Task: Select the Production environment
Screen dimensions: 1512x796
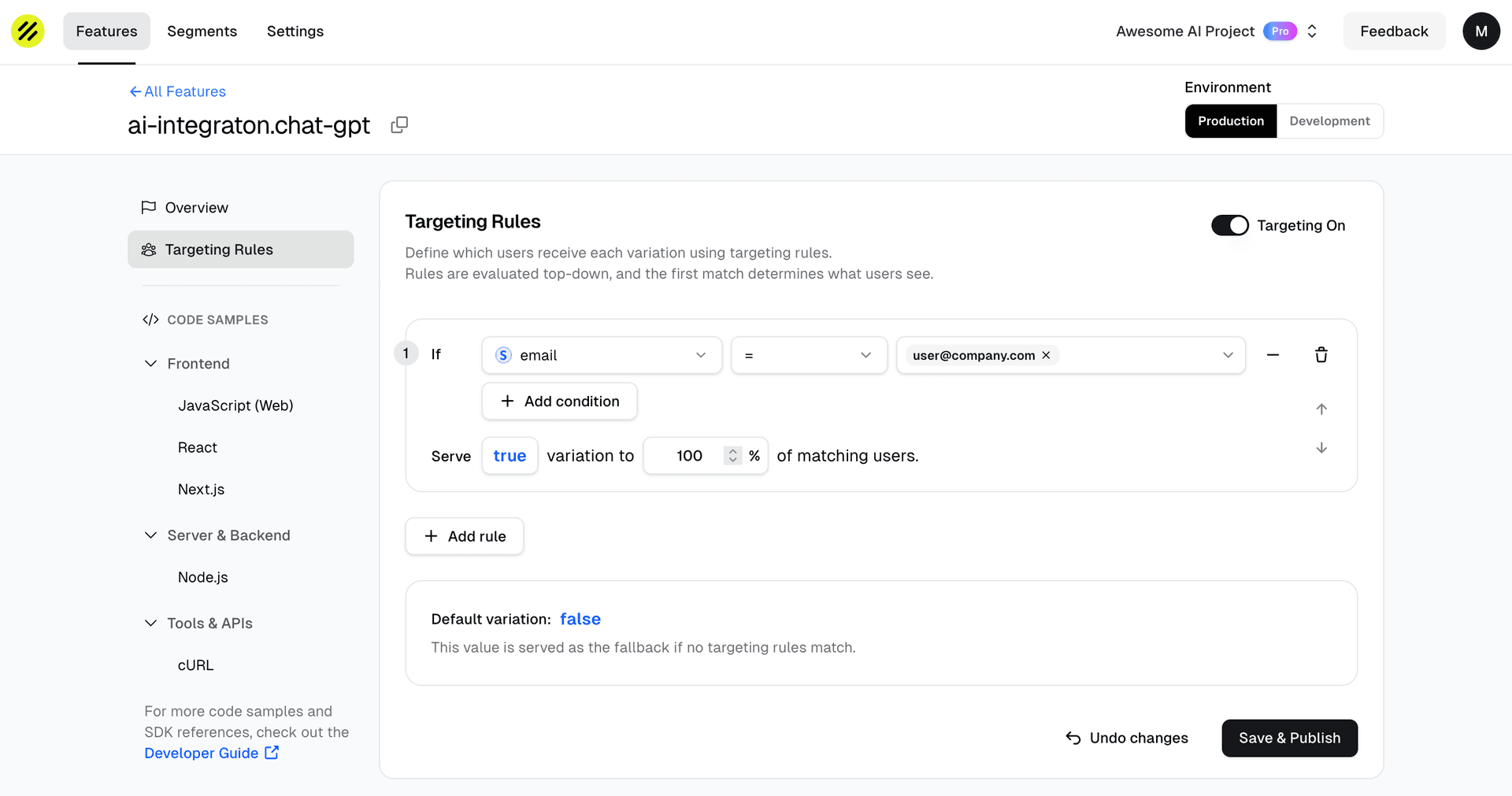Action: click(x=1230, y=121)
